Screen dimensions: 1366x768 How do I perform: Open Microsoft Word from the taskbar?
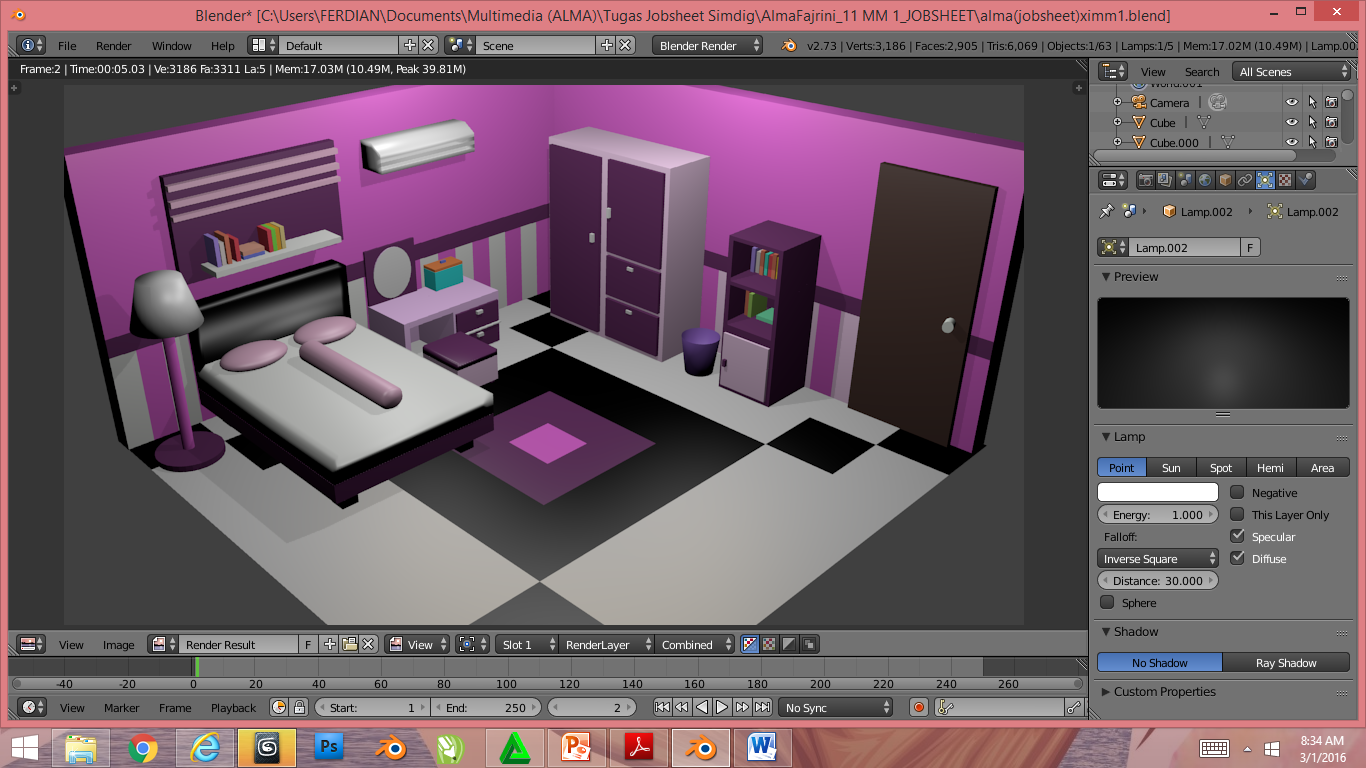(x=762, y=747)
